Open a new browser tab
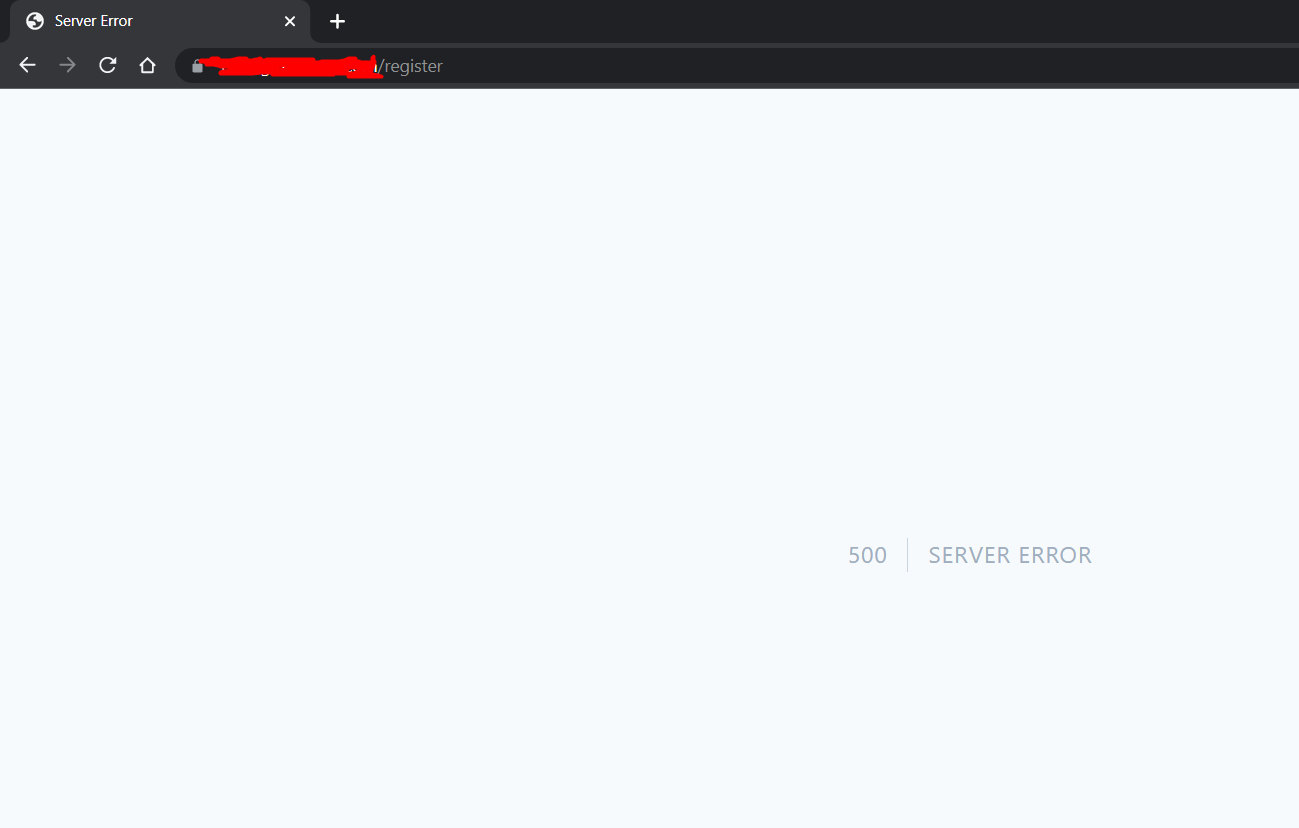The image size is (1299, 828). click(337, 21)
